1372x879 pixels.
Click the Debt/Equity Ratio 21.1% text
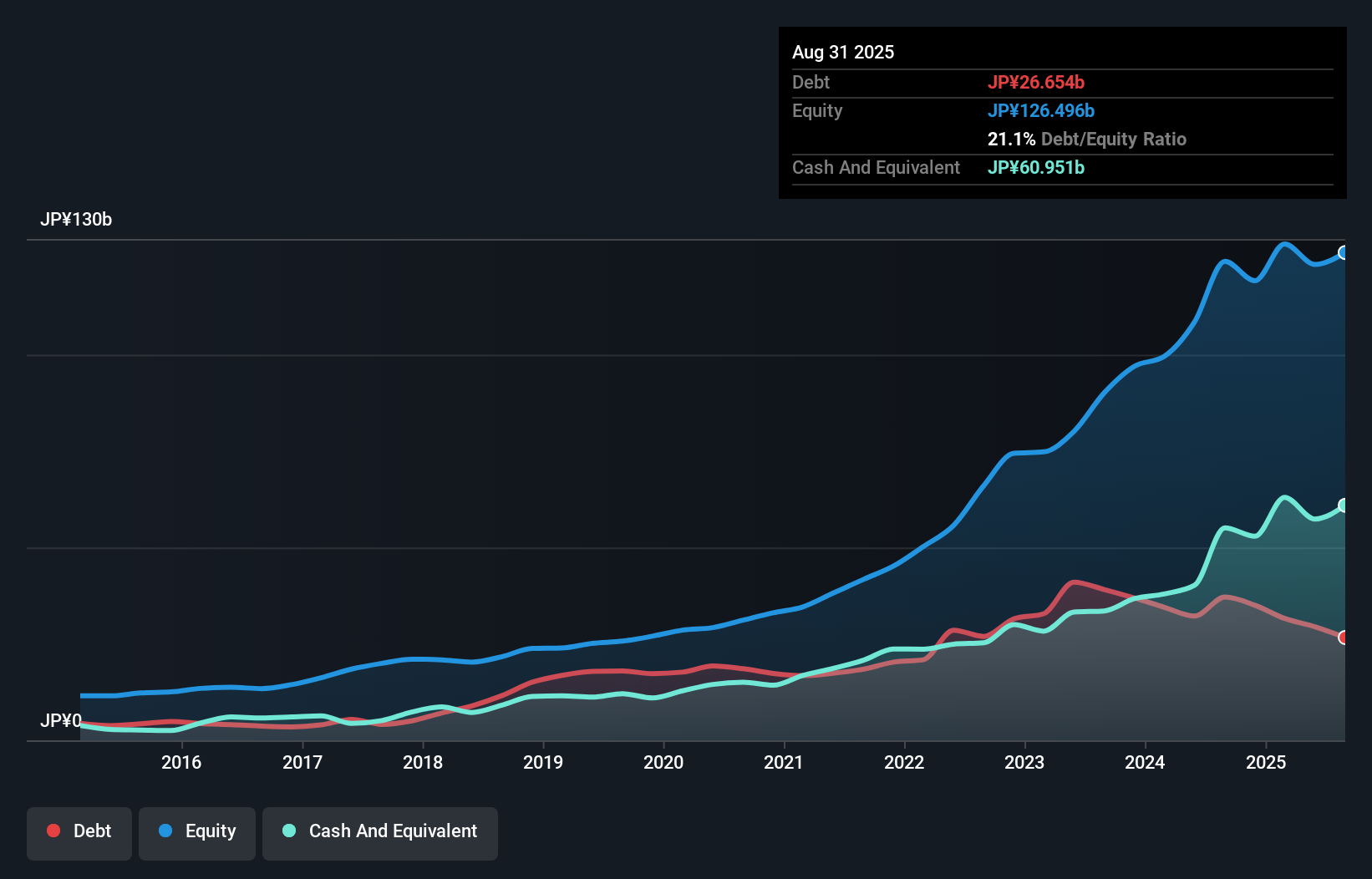pyautogui.click(x=1087, y=139)
